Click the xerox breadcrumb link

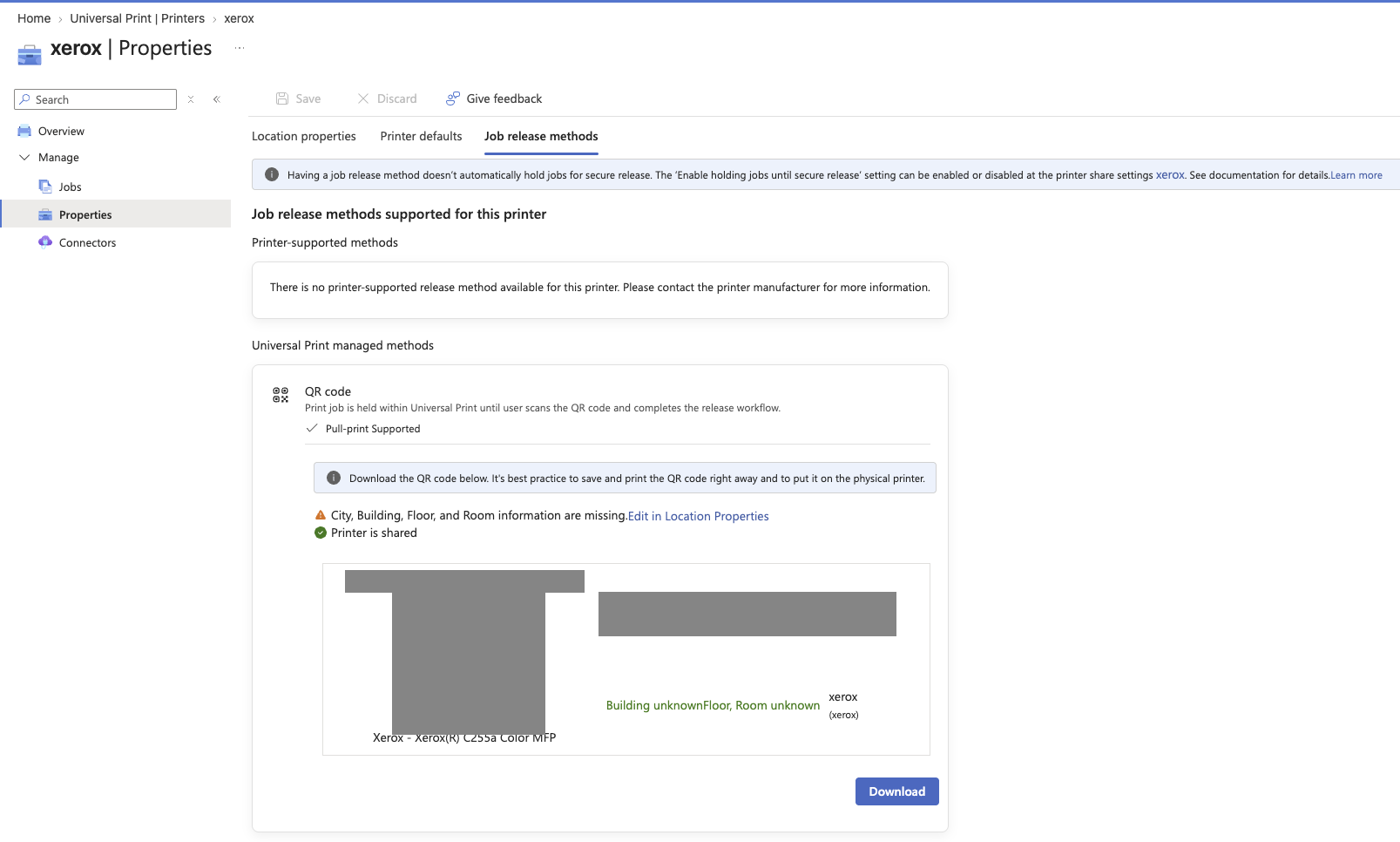[240, 18]
